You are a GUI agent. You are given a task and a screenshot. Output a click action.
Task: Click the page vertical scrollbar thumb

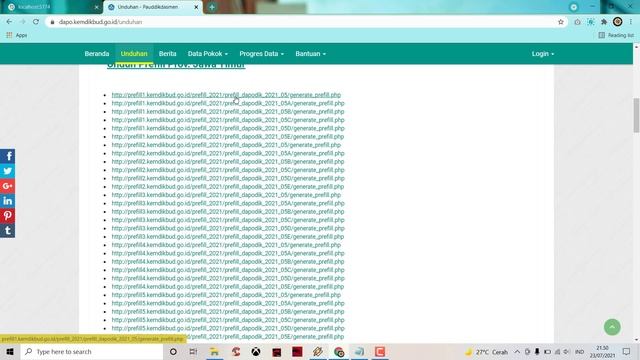tap(636, 115)
